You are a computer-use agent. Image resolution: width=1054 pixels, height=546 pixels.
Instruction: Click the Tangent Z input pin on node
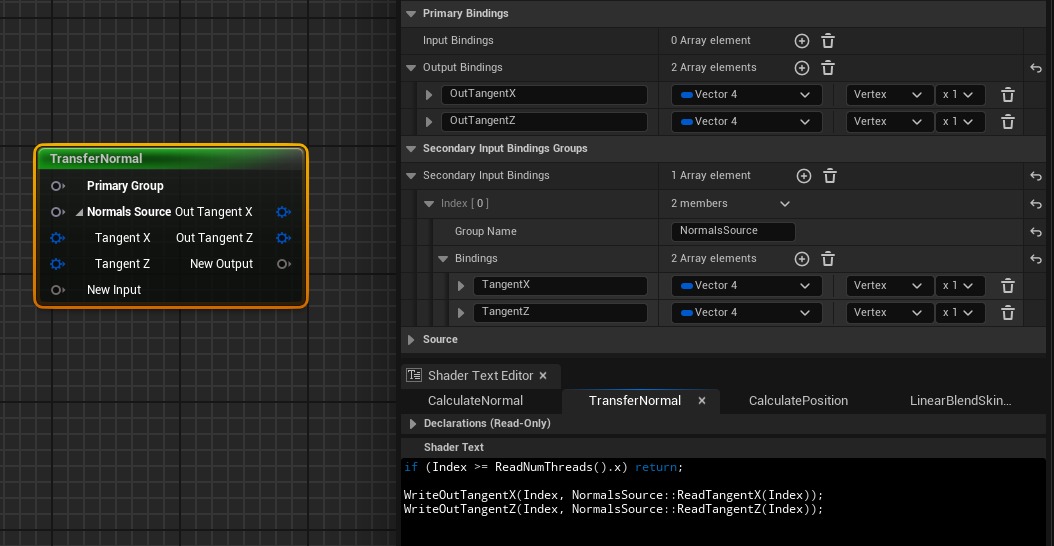[58, 264]
